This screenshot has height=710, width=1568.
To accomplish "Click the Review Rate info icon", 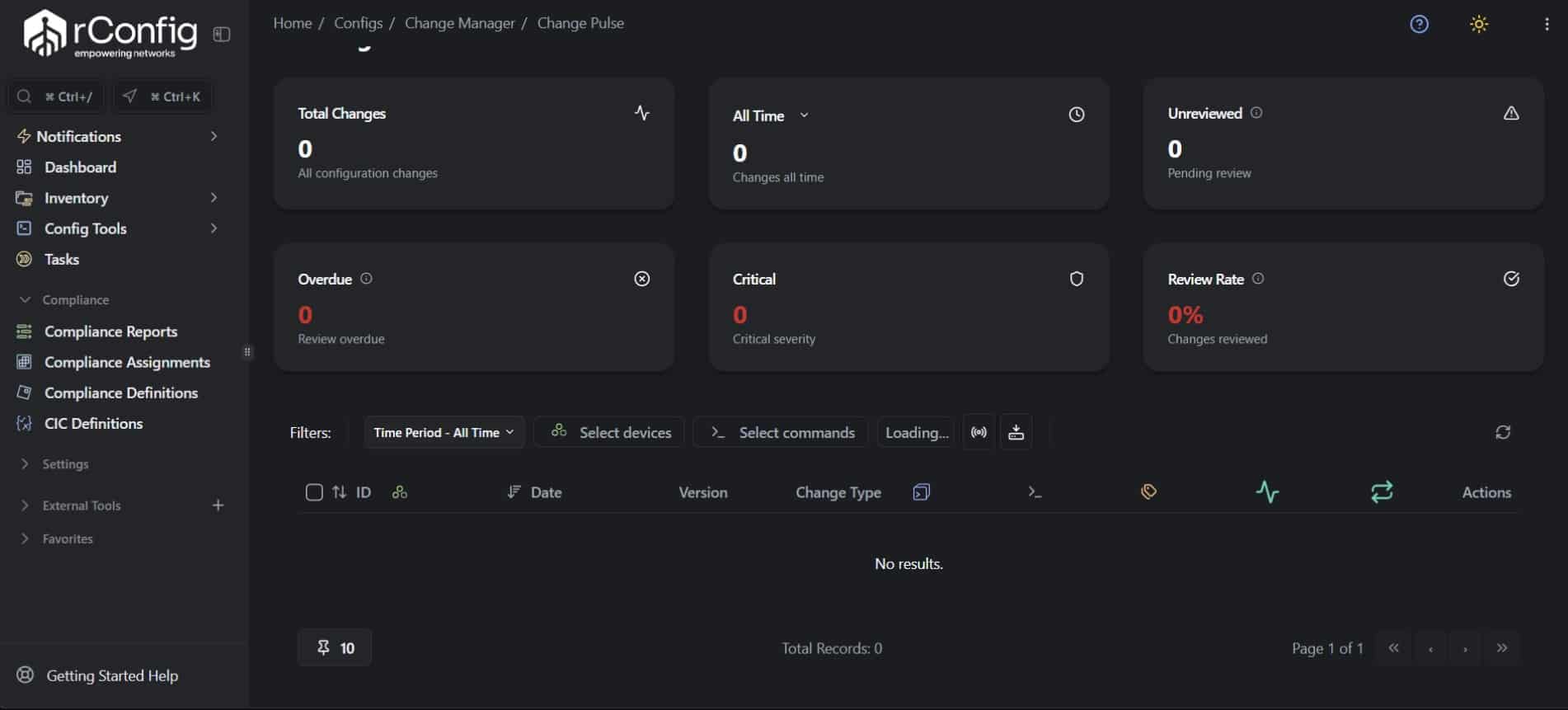I will [1258, 279].
